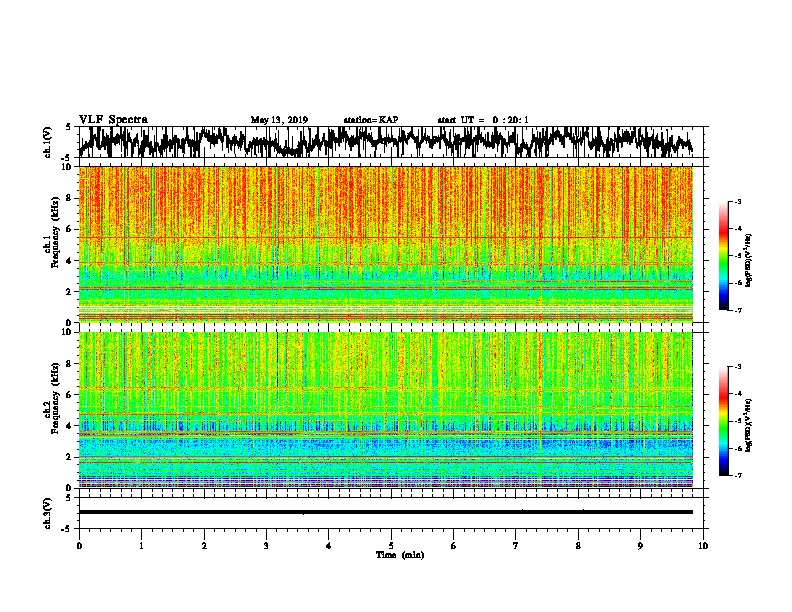This screenshot has width=792, height=612.
Task: Click time axis tick label '8'
Action: (x=578, y=546)
